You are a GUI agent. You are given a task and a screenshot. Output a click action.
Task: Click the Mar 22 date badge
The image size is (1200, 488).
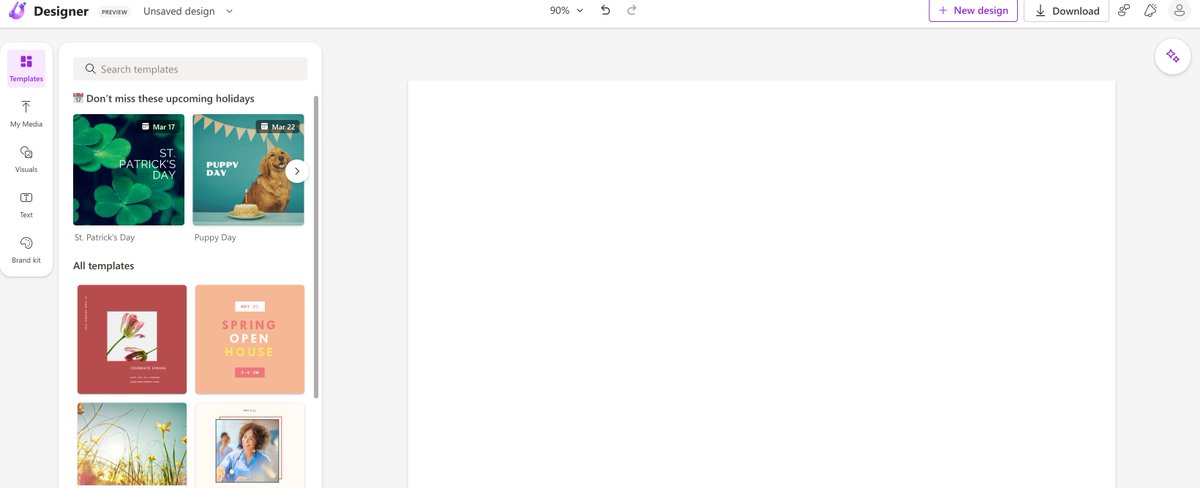click(277, 127)
